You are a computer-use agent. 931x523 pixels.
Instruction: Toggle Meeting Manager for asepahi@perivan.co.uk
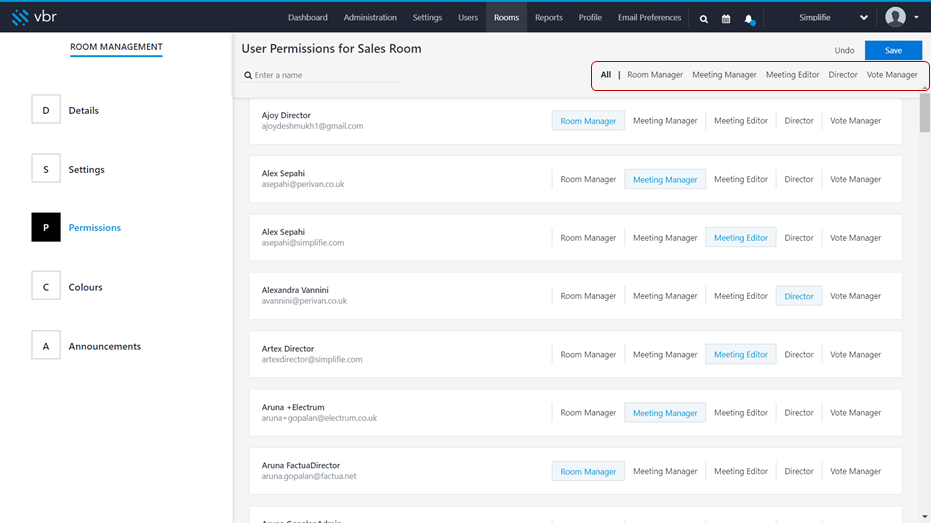pyautogui.click(x=665, y=179)
